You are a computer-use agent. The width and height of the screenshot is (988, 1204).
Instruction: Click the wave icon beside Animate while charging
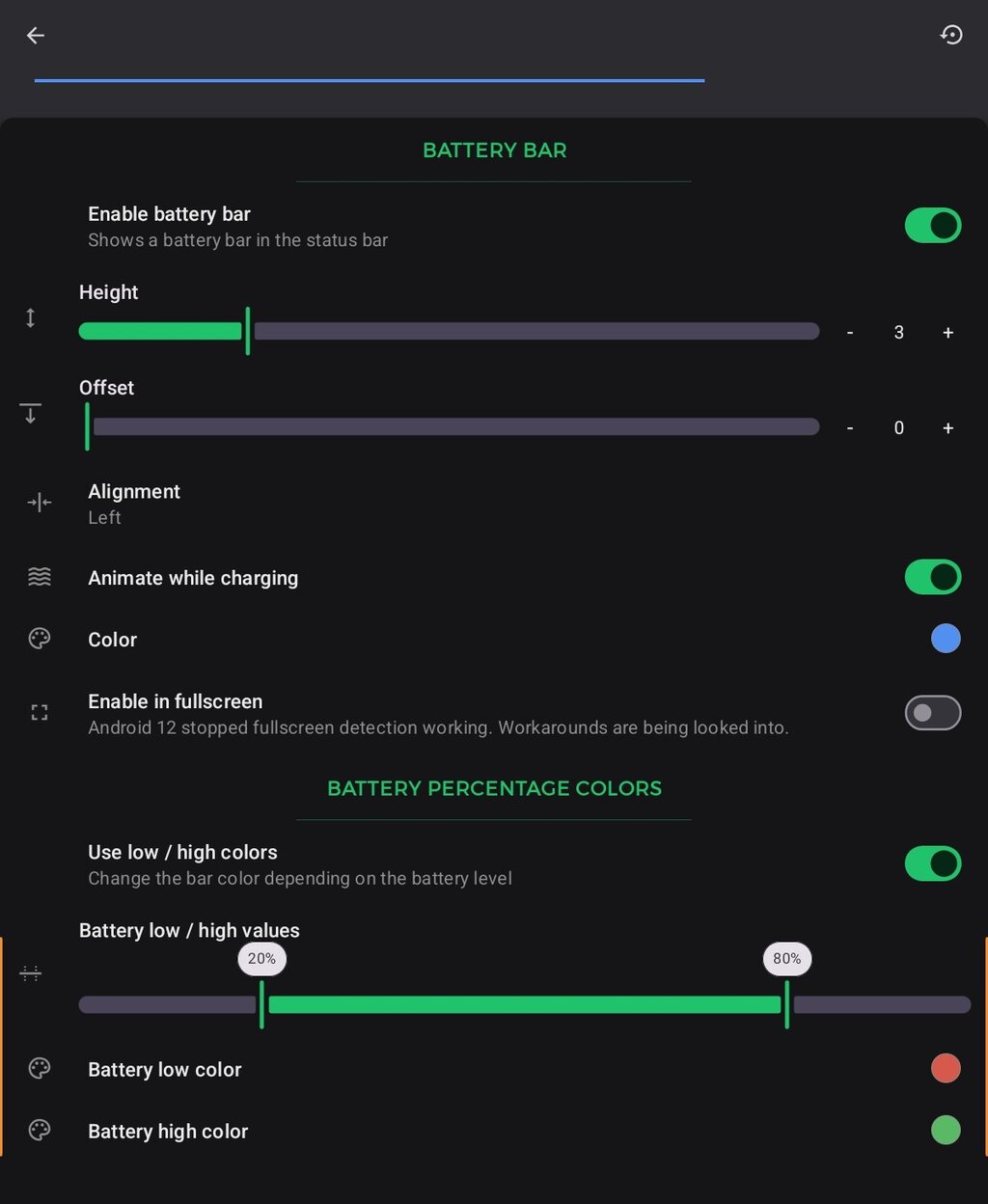click(x=40, y=577)
